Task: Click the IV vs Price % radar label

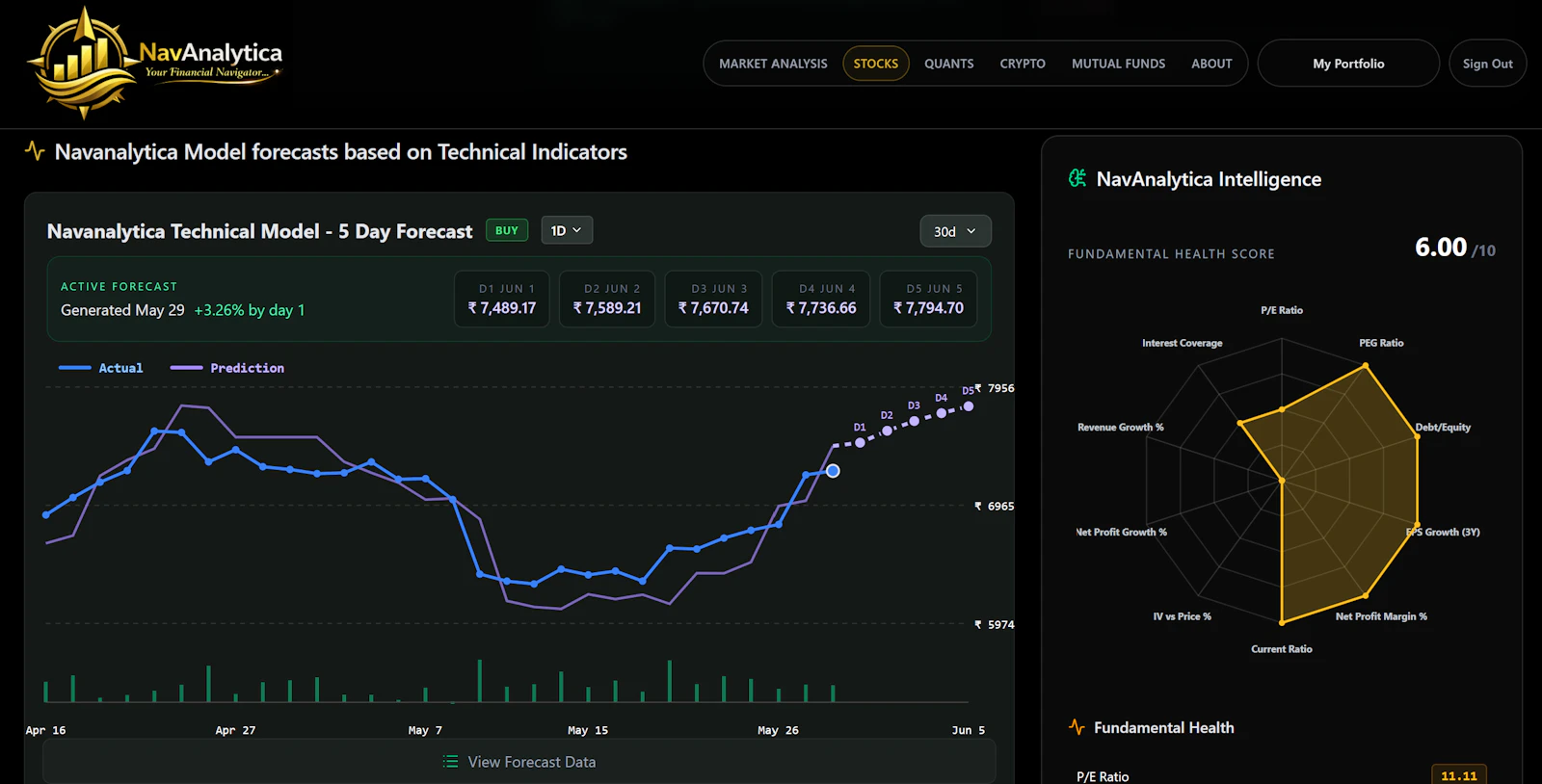Action: tap(1182, 616)
